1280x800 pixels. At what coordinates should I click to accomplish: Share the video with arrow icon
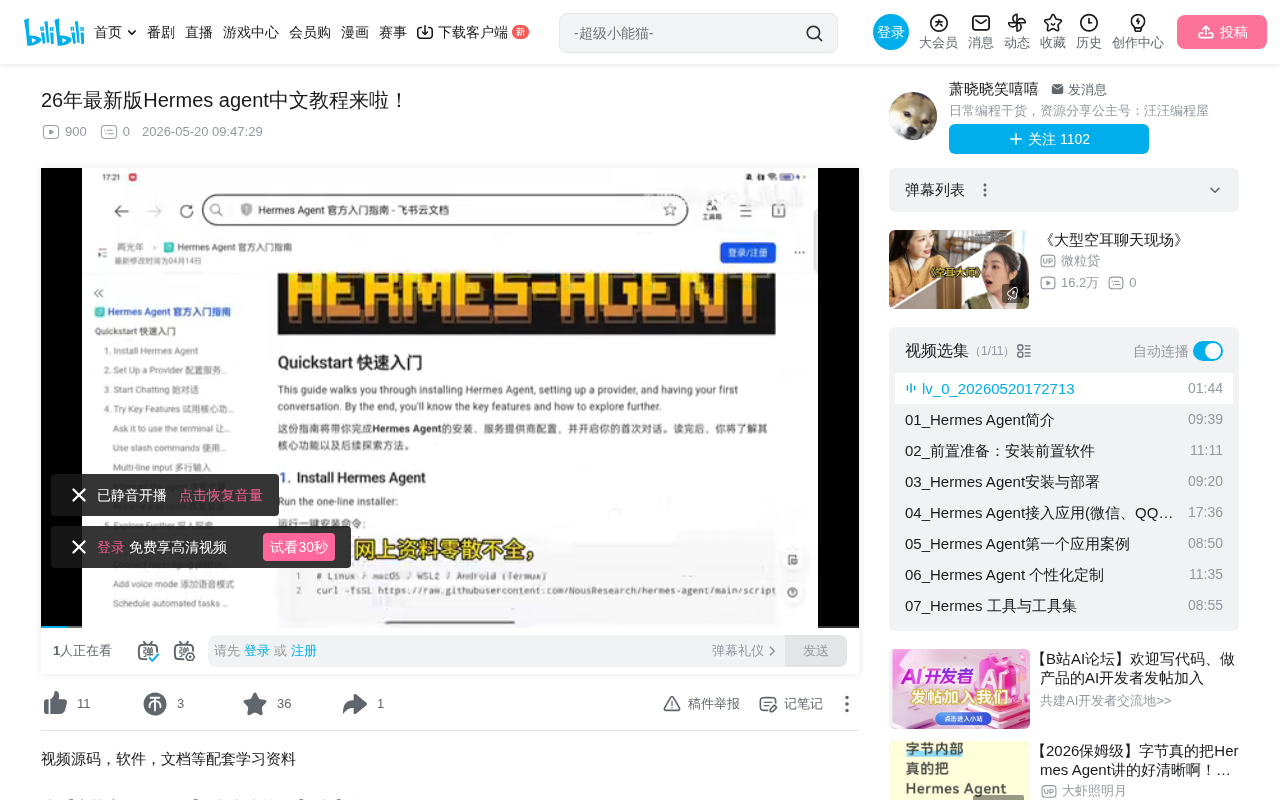[355, 704]
